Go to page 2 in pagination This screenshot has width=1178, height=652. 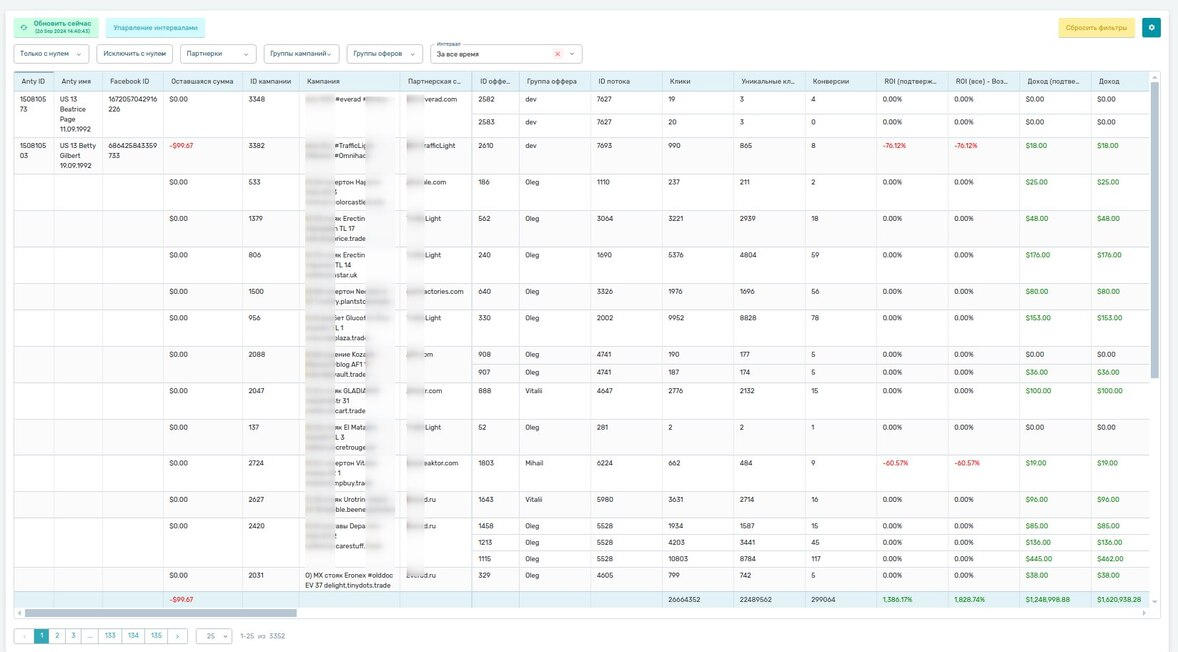[57, 636]
